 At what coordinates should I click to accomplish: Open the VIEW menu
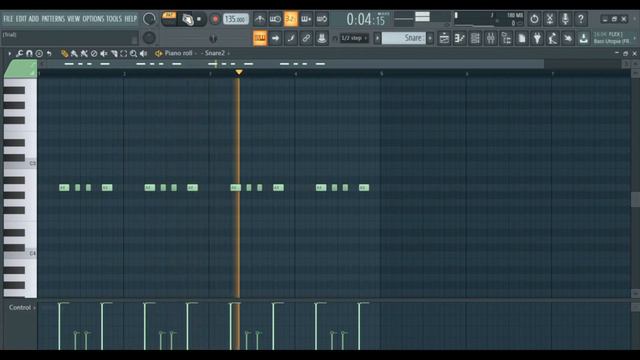tap(73, 19)
